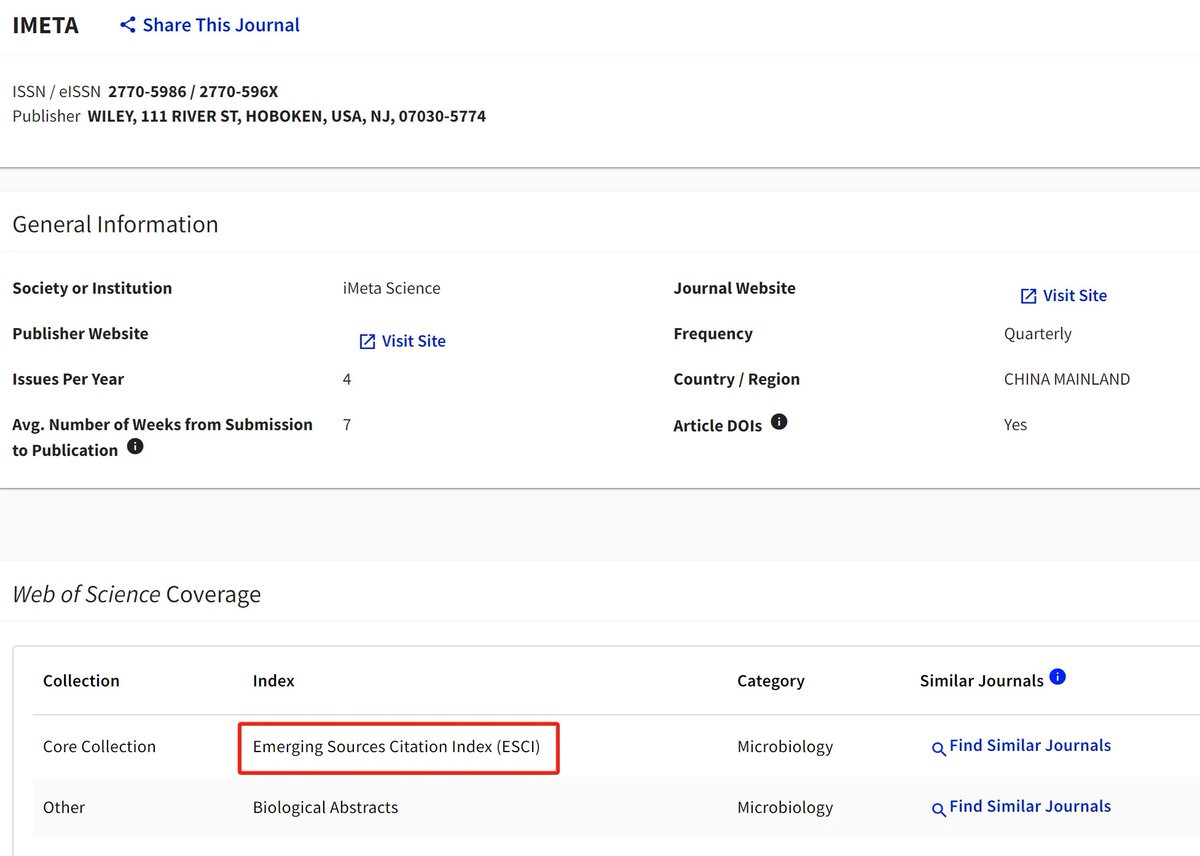The image size is (1200, 856).
Task: Select Emerging Sources Citation Index (ESCI) text
Action: coord(396,747)
